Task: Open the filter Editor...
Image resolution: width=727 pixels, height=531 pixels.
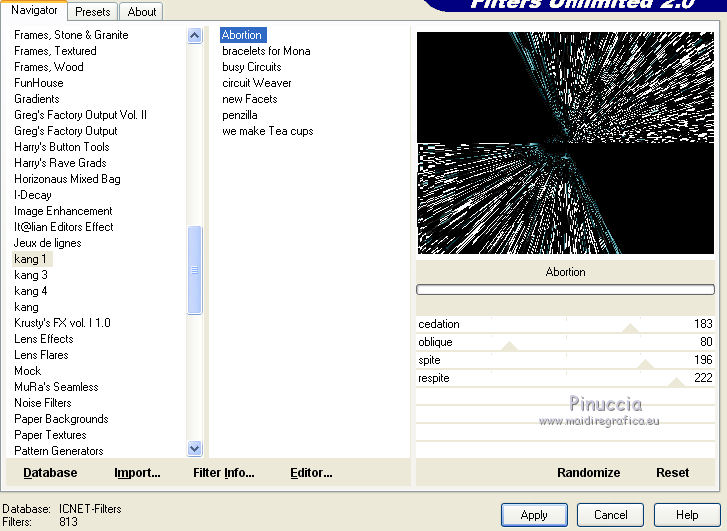Action: (x=311, y=473)
